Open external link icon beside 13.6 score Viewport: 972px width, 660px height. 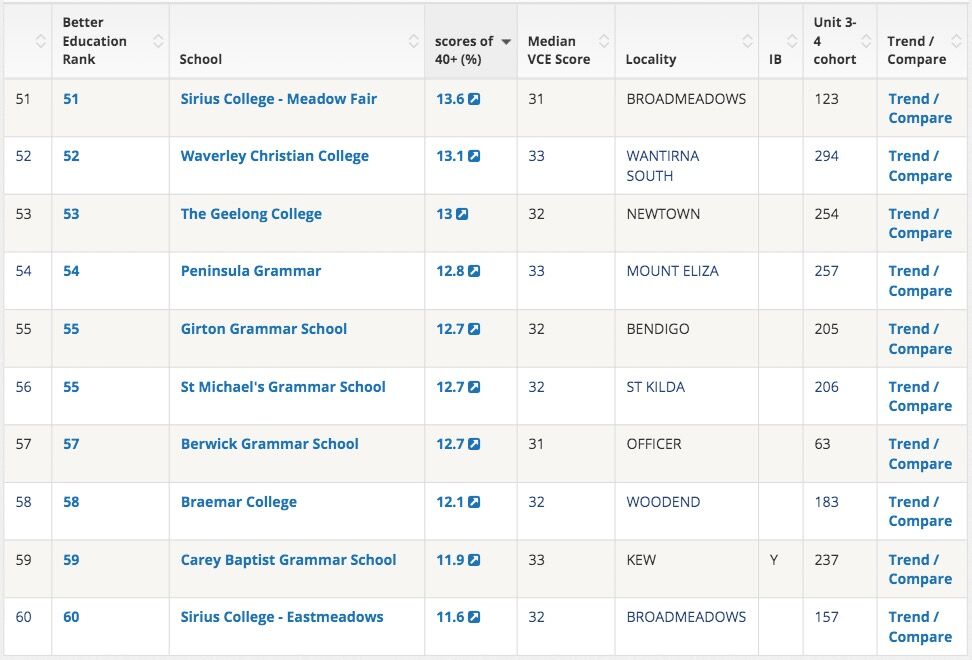pyautogui.click(x=474, y=99)
